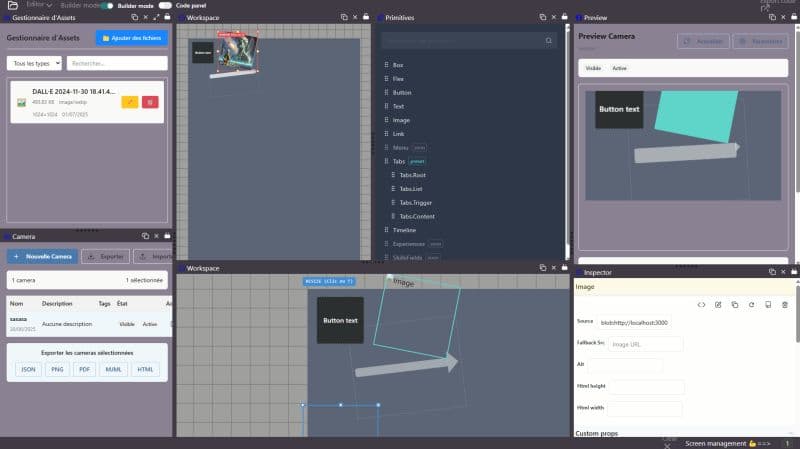Click the 'Ajouter des fichiers' button
The height and width of the screenshot is (449, 800).
click(x=132, y=38)
